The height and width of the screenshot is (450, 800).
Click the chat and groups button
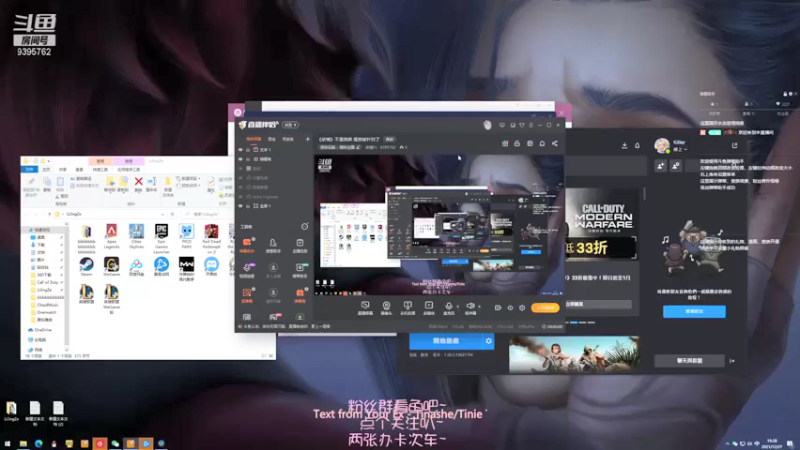point(689,361)
